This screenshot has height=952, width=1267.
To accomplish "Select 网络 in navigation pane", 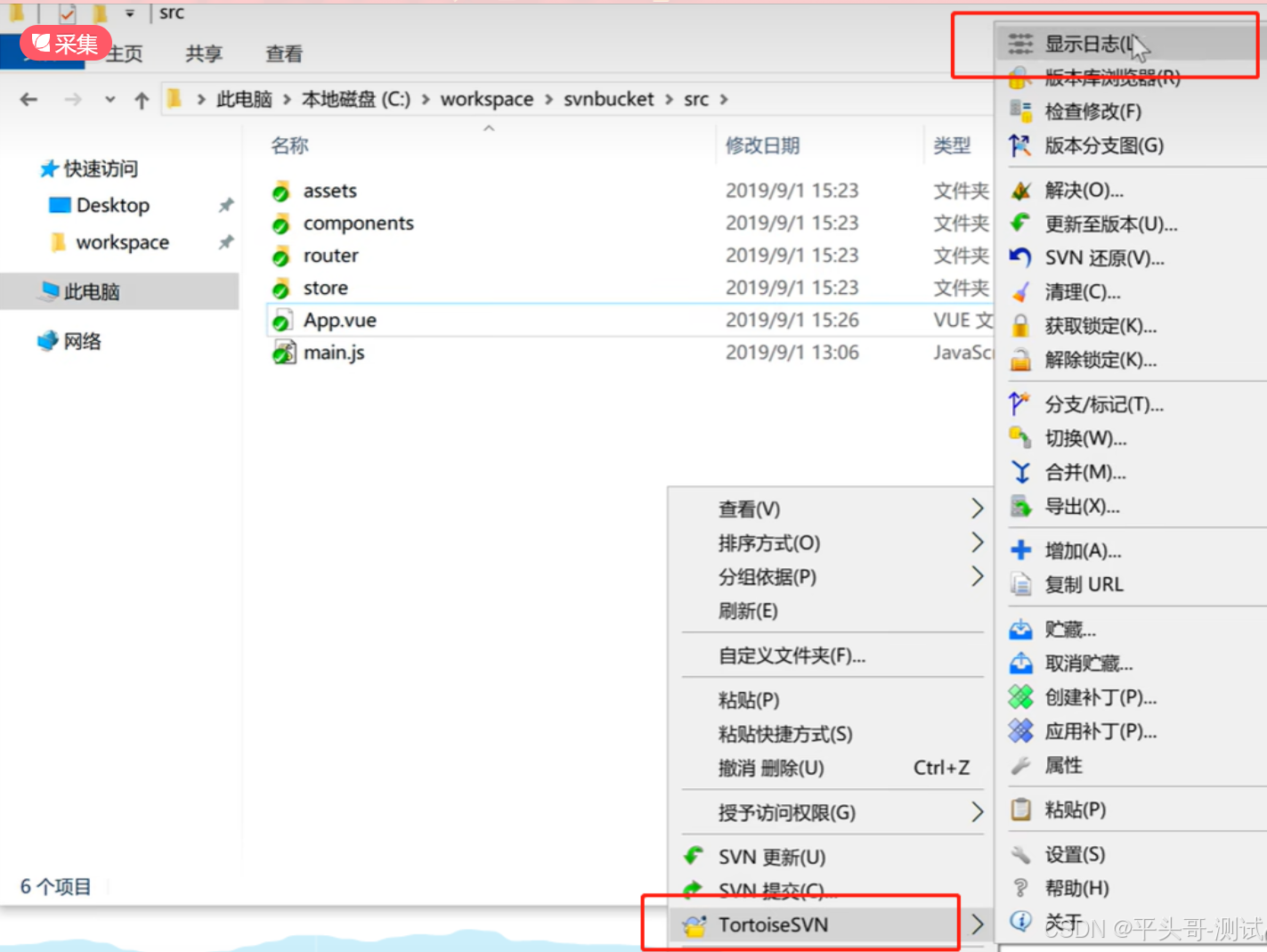I will [x=82, y=341].
